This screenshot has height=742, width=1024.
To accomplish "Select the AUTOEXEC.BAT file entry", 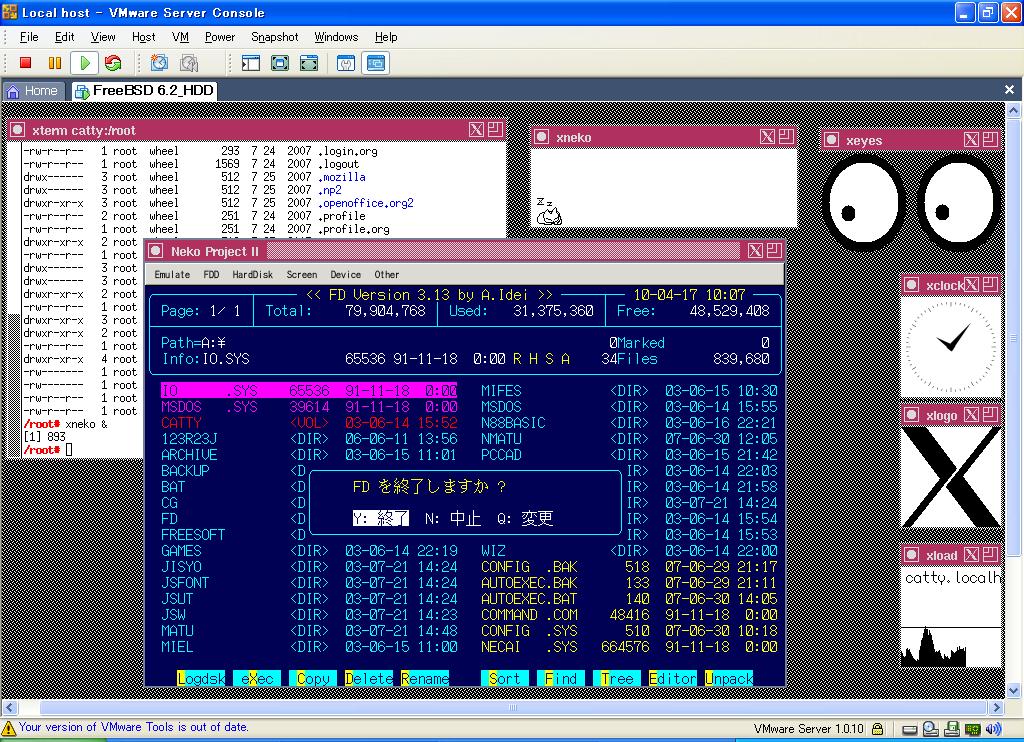I will click(629, 599).
